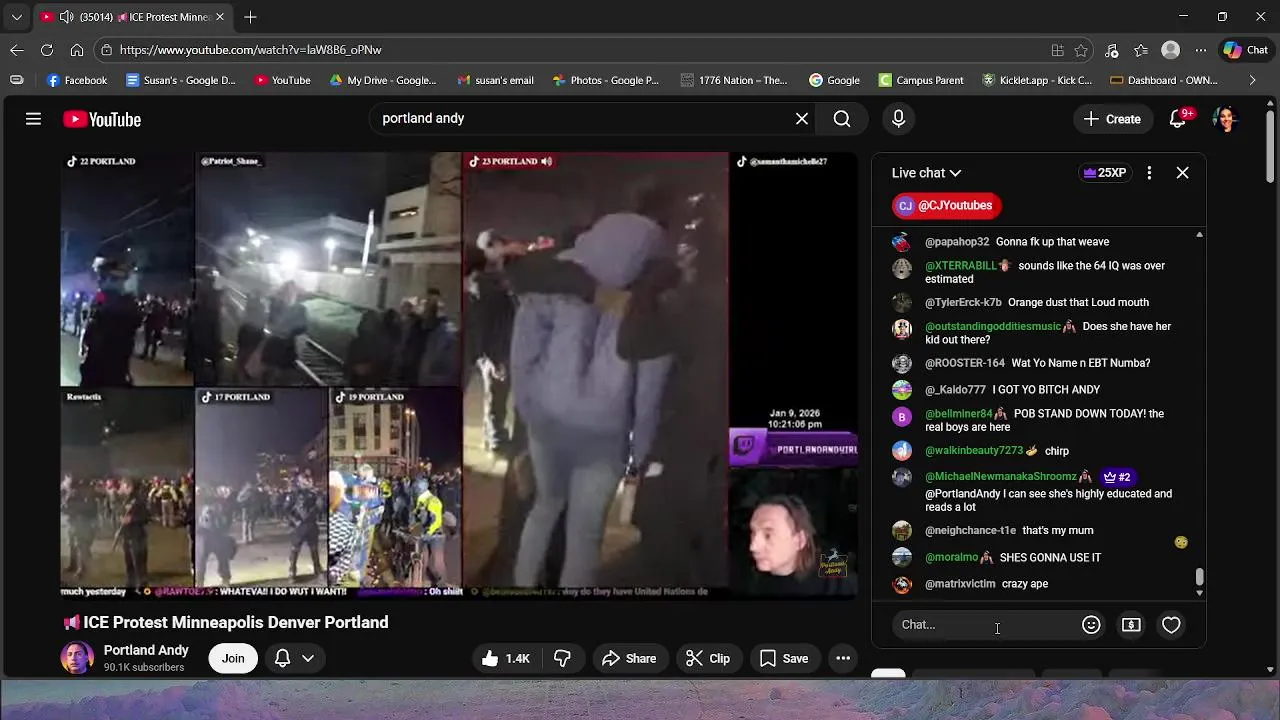Save the video to a playlist
The image size is (1280, 720).
click(784, 658)
